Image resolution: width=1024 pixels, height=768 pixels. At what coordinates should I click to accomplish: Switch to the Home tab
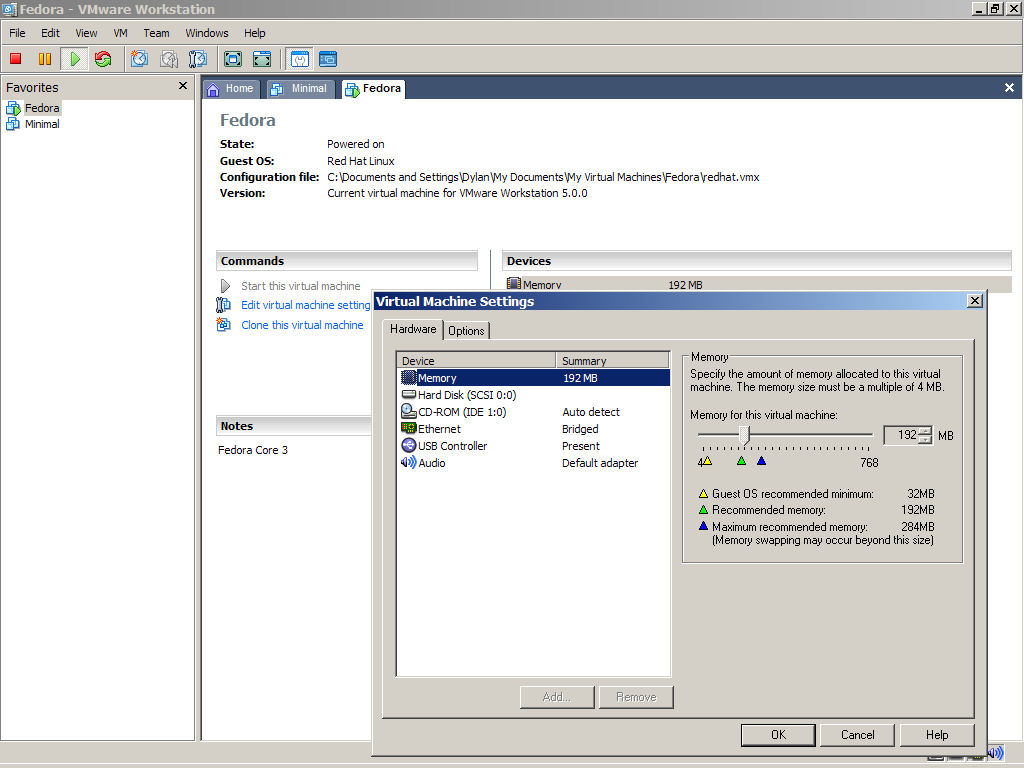231,89
